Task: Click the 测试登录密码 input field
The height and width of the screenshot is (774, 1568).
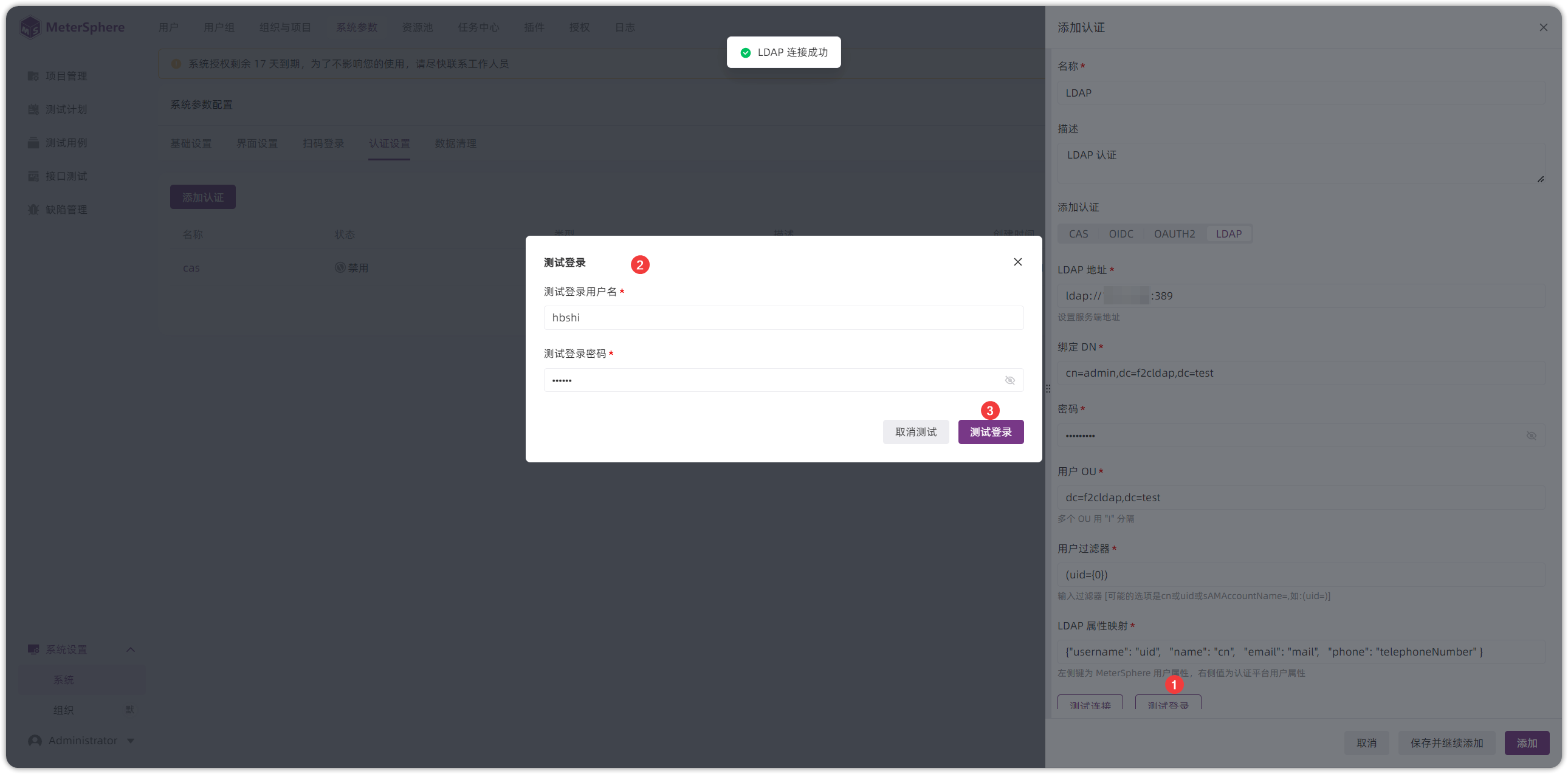Action: [x=783, y=380]
